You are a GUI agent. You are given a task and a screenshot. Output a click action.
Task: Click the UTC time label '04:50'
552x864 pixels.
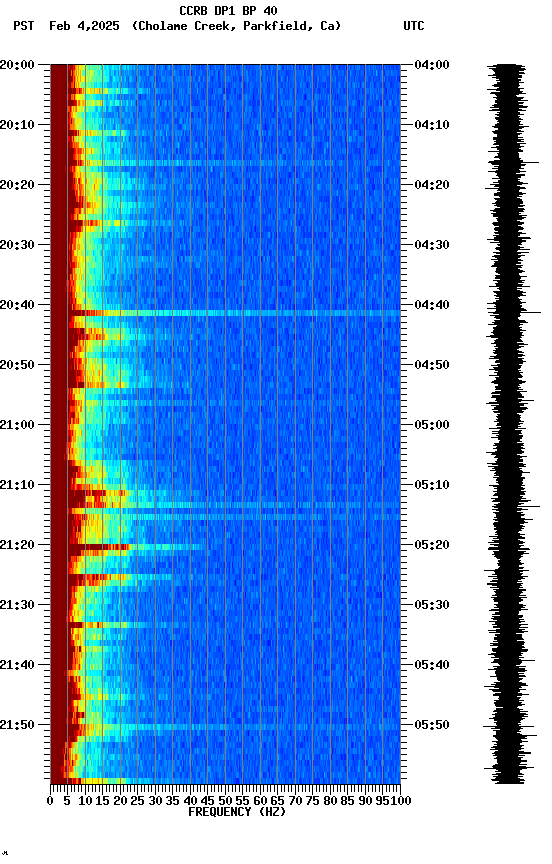click(x=432, y=365)
